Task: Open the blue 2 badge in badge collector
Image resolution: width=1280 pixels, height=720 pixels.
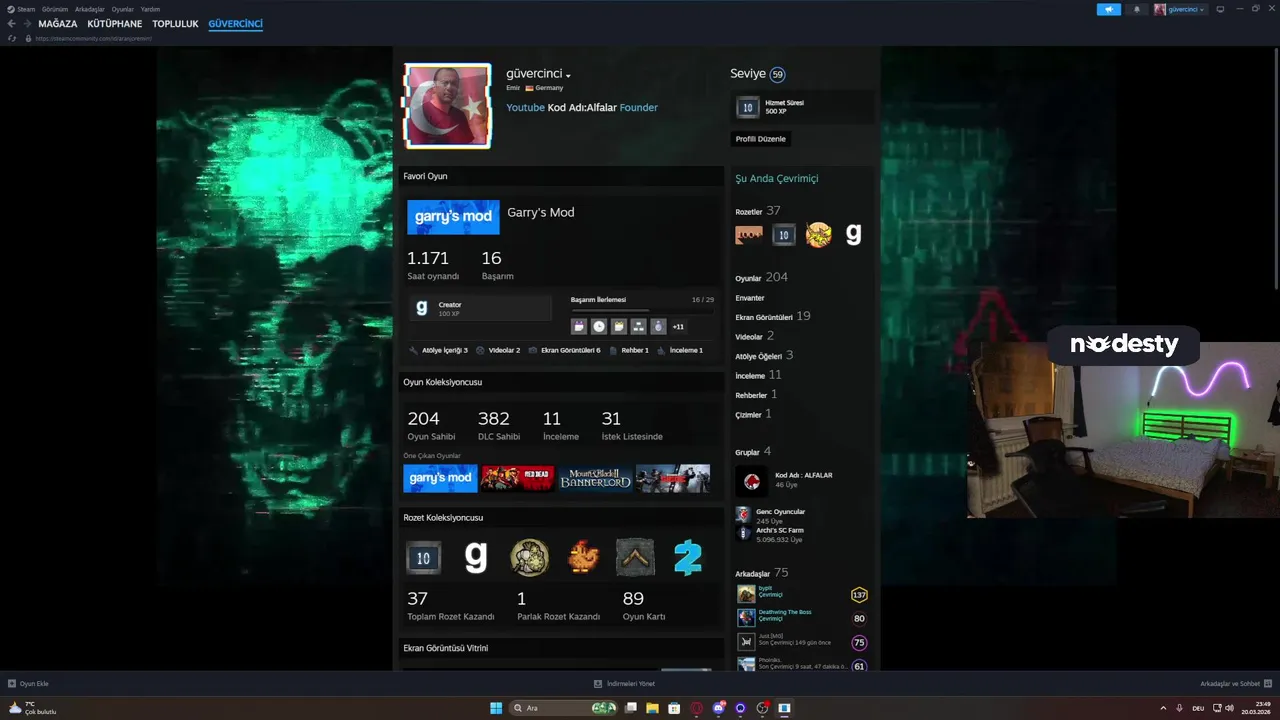Action: 688,557
